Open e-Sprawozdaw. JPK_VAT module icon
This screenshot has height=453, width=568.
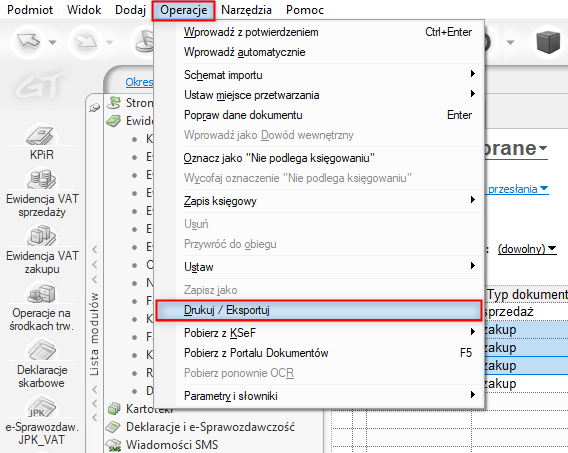[x=42, y=407]
